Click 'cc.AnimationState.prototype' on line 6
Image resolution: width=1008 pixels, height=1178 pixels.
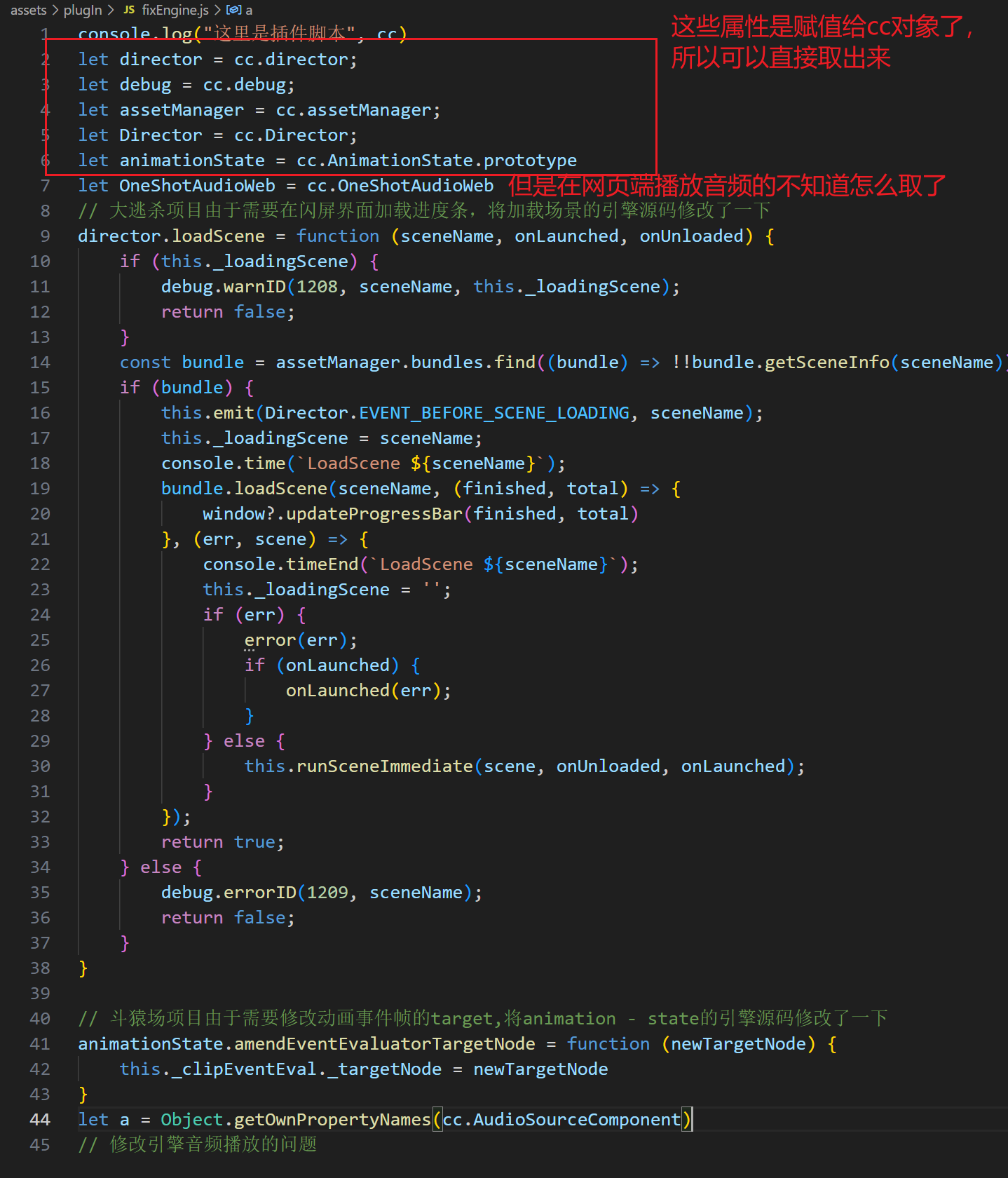437,161
